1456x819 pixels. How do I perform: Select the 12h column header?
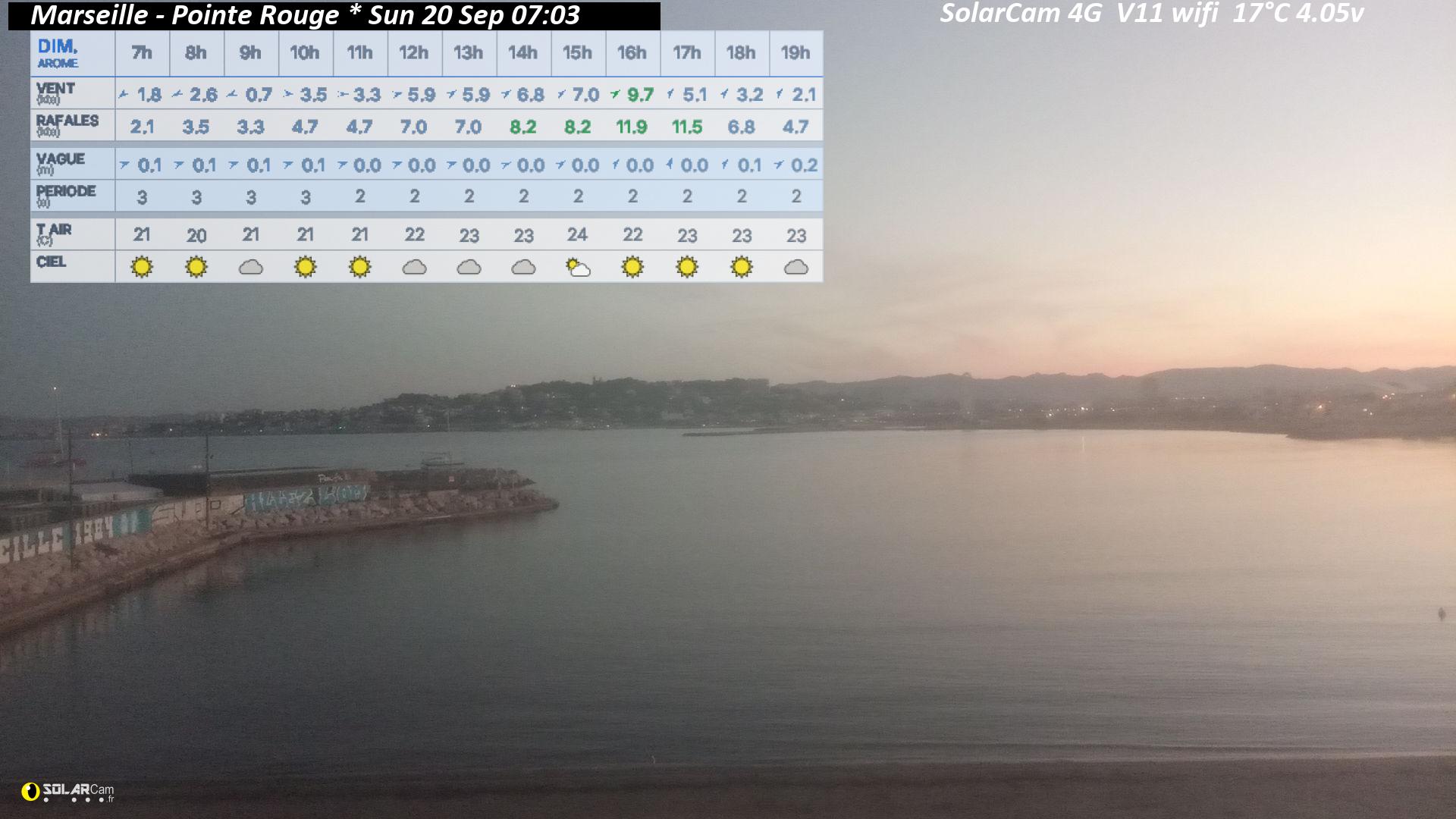click(414, 53)
